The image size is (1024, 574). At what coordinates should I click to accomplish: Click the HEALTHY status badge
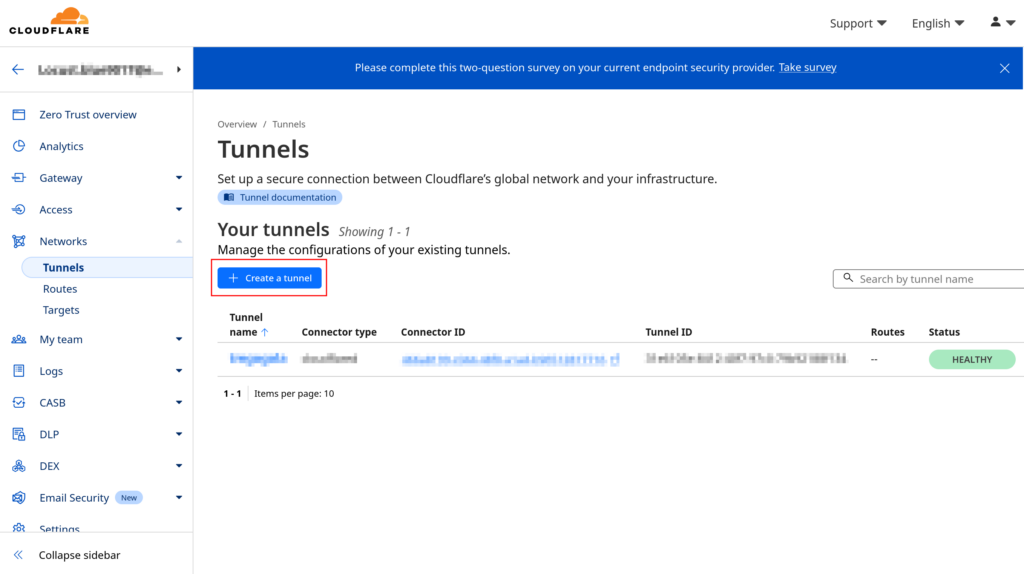(972, 359)
